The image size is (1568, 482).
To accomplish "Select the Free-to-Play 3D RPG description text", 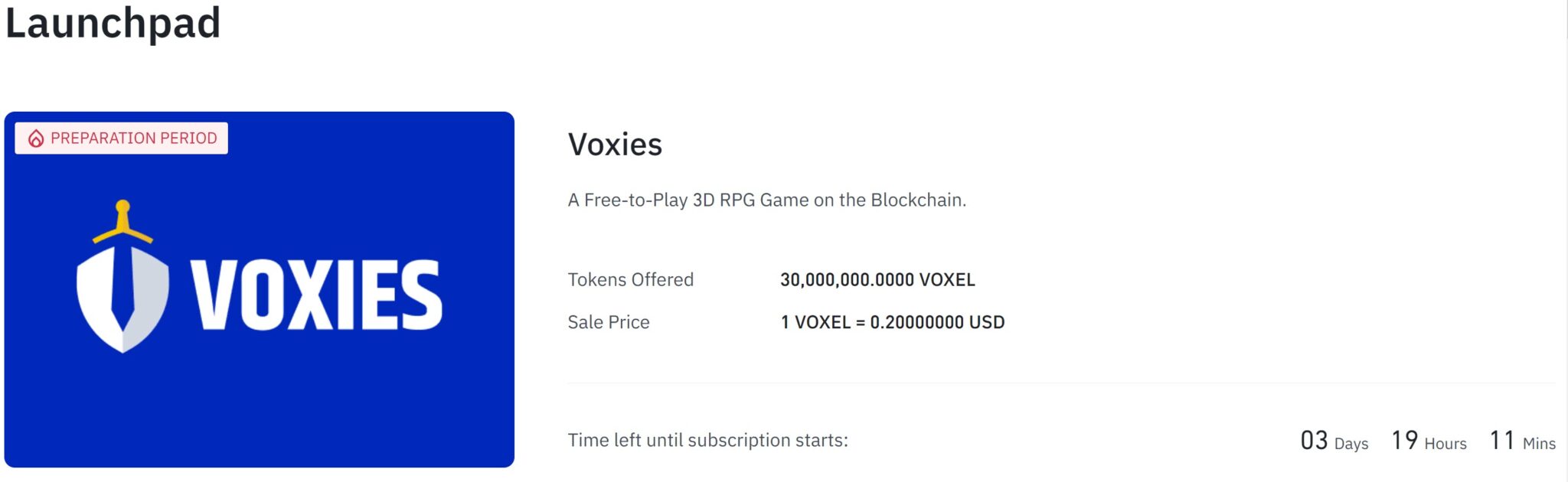I will [x=767, y=200].
